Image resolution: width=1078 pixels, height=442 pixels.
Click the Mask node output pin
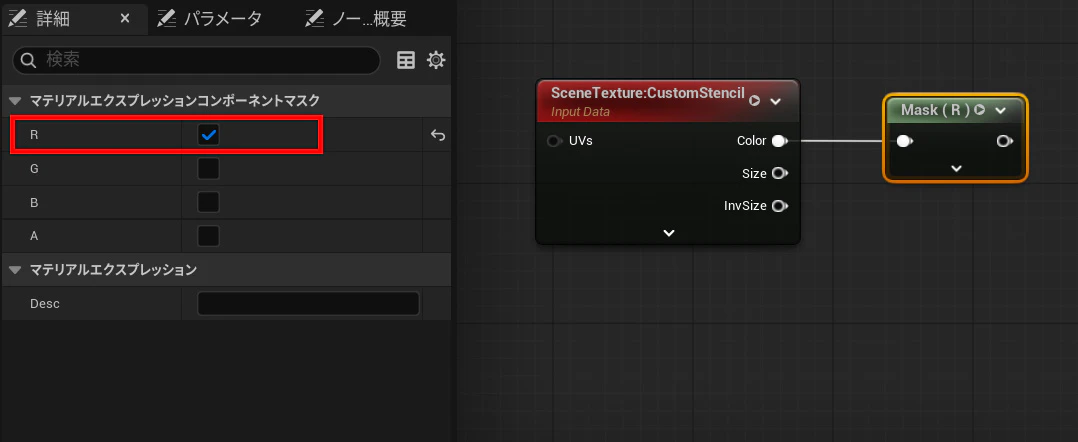coord(1004,141)
